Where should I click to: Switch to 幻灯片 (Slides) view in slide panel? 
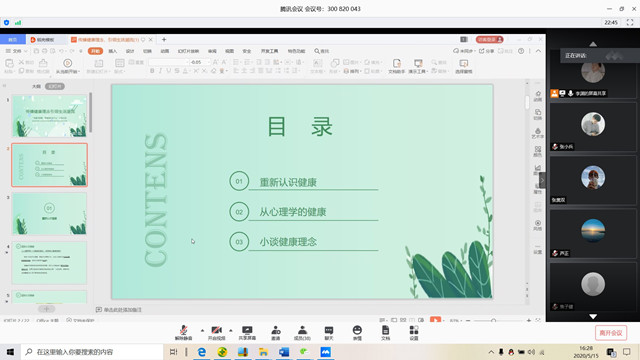55,87
